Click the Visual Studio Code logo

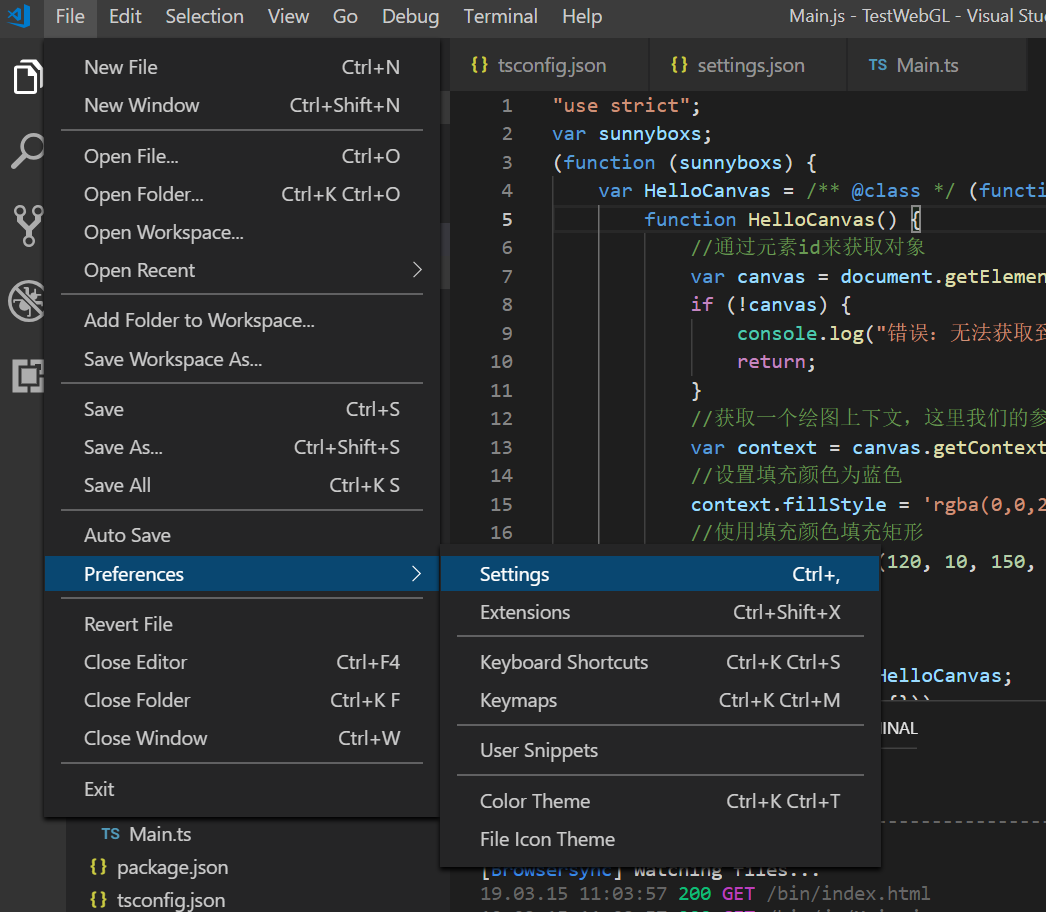click(x=18, y=16)
